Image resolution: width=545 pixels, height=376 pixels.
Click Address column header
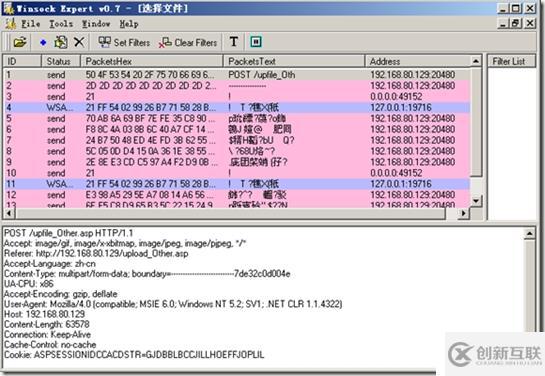[x=418, y=62]
